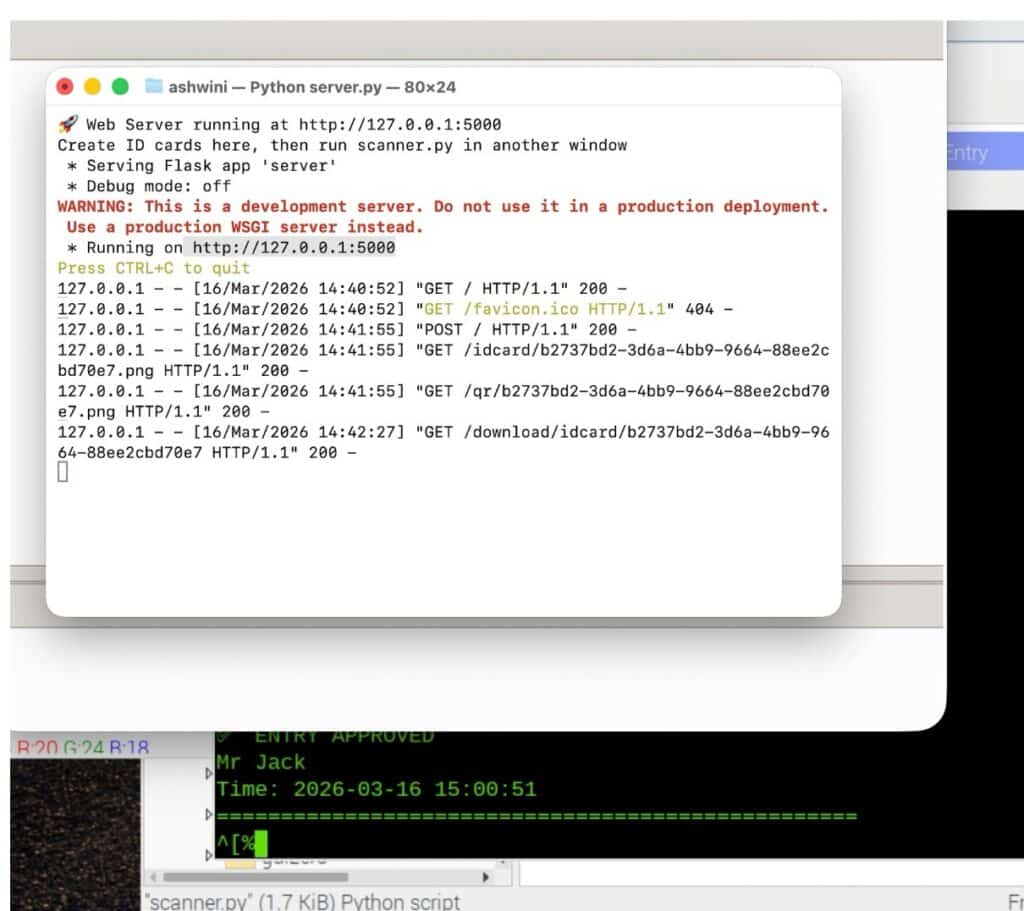Click the folder icon beside ashwini title
1024x911 pixels.
point(153,87)
